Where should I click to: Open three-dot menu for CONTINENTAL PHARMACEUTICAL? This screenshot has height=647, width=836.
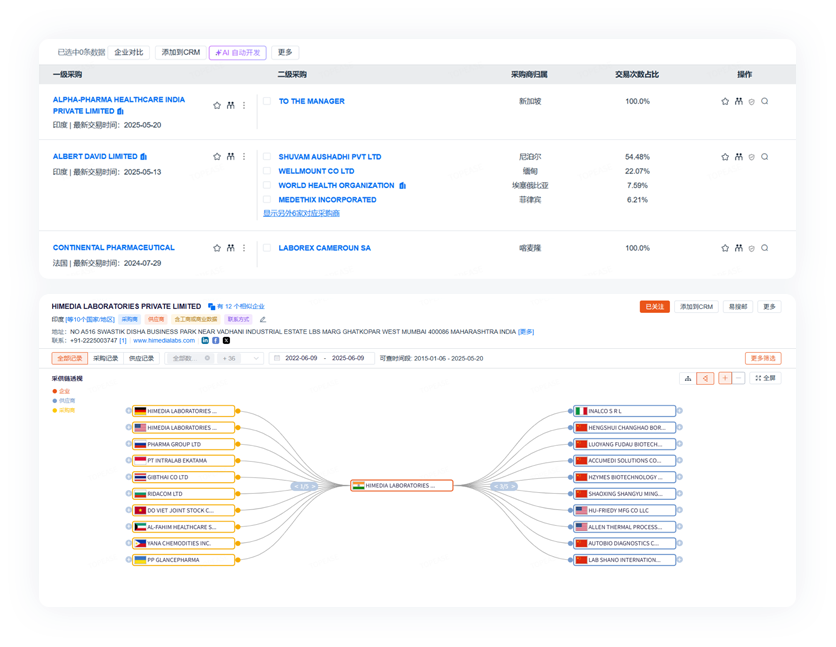point(243,248)
